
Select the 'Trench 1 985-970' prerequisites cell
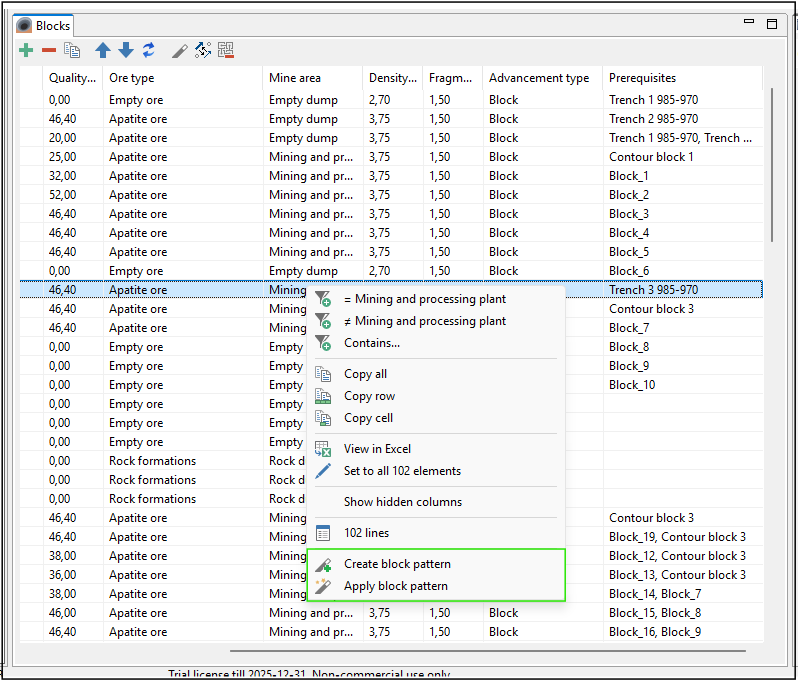(683, 100)
